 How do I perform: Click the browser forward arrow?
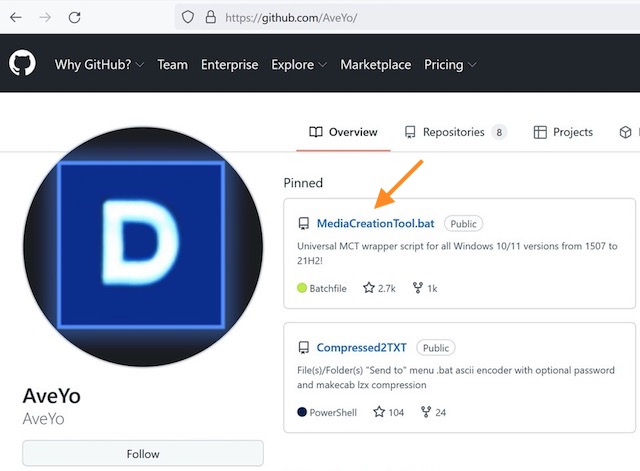click(46, 17)
